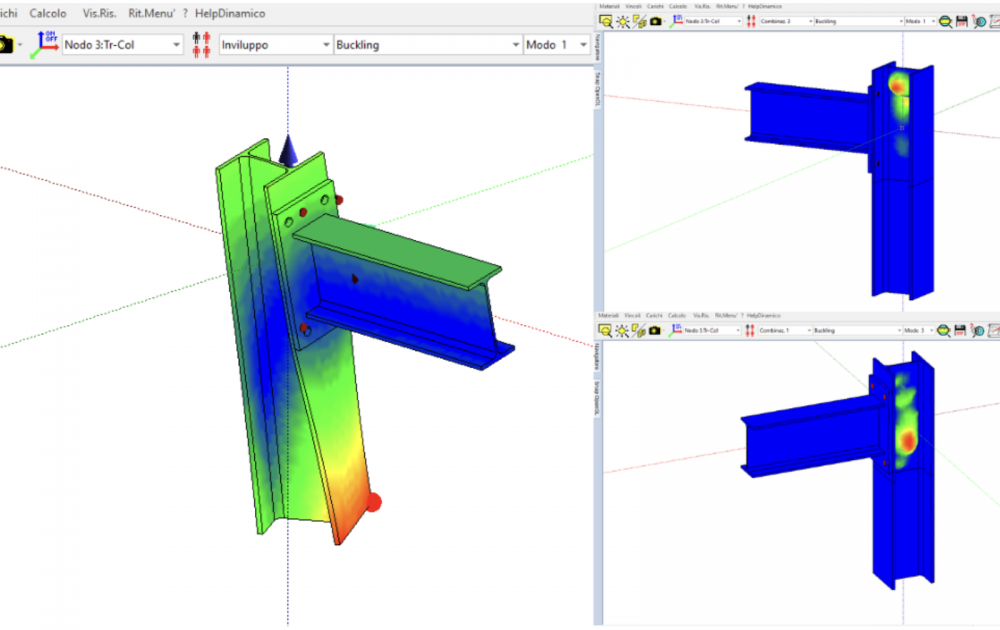1000x630 pixels.
Task: Click Rit.Menu' in the main menu bar
Action: 149,14
